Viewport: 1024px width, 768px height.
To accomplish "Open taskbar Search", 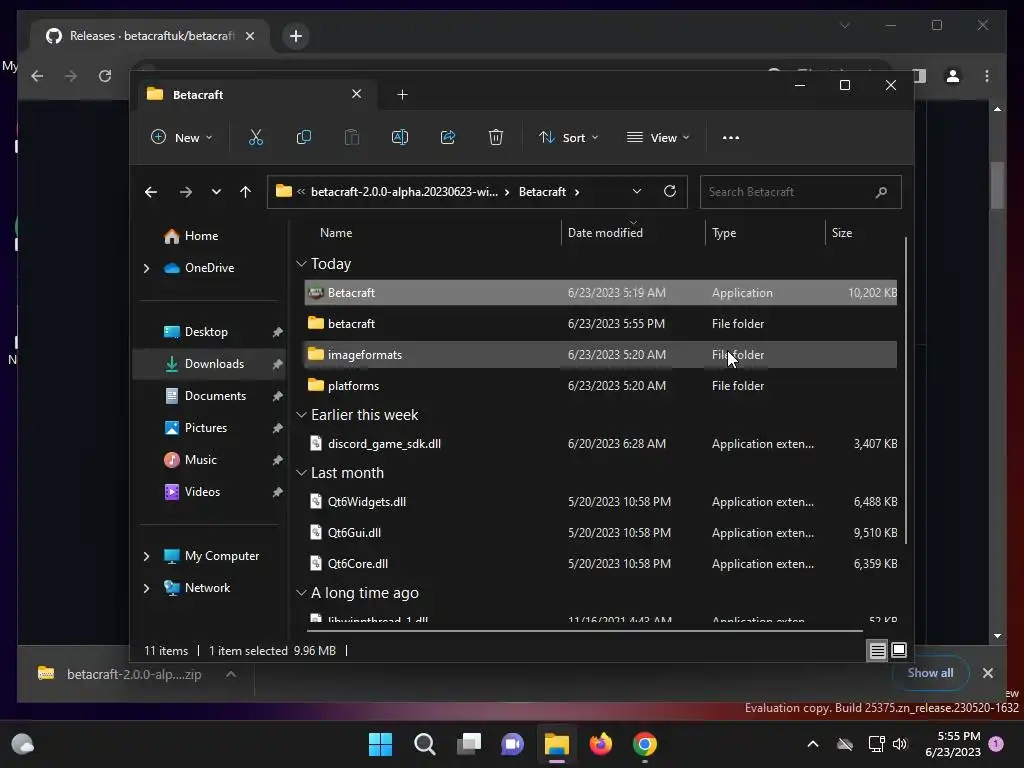I will pyautogui.click(x=424, y=744).
